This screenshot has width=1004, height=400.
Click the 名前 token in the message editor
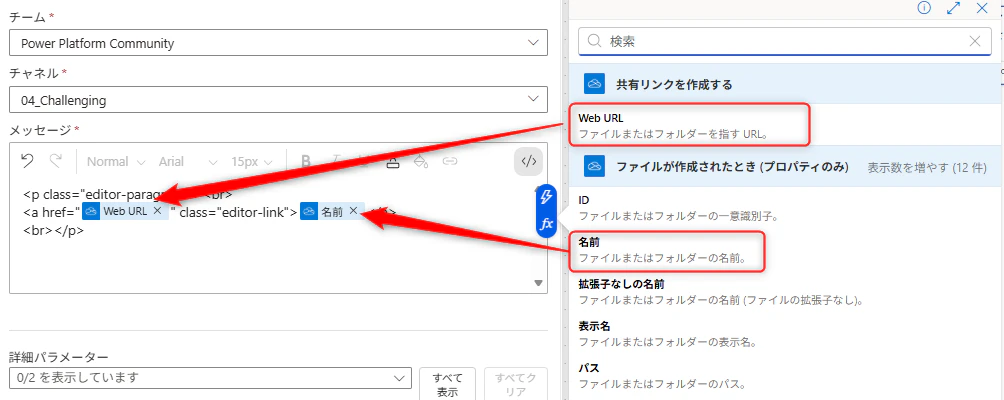[x=332, y=211]
